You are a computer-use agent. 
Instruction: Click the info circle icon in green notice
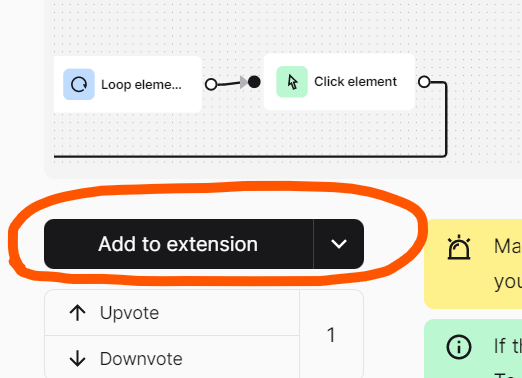click(459, 347)
